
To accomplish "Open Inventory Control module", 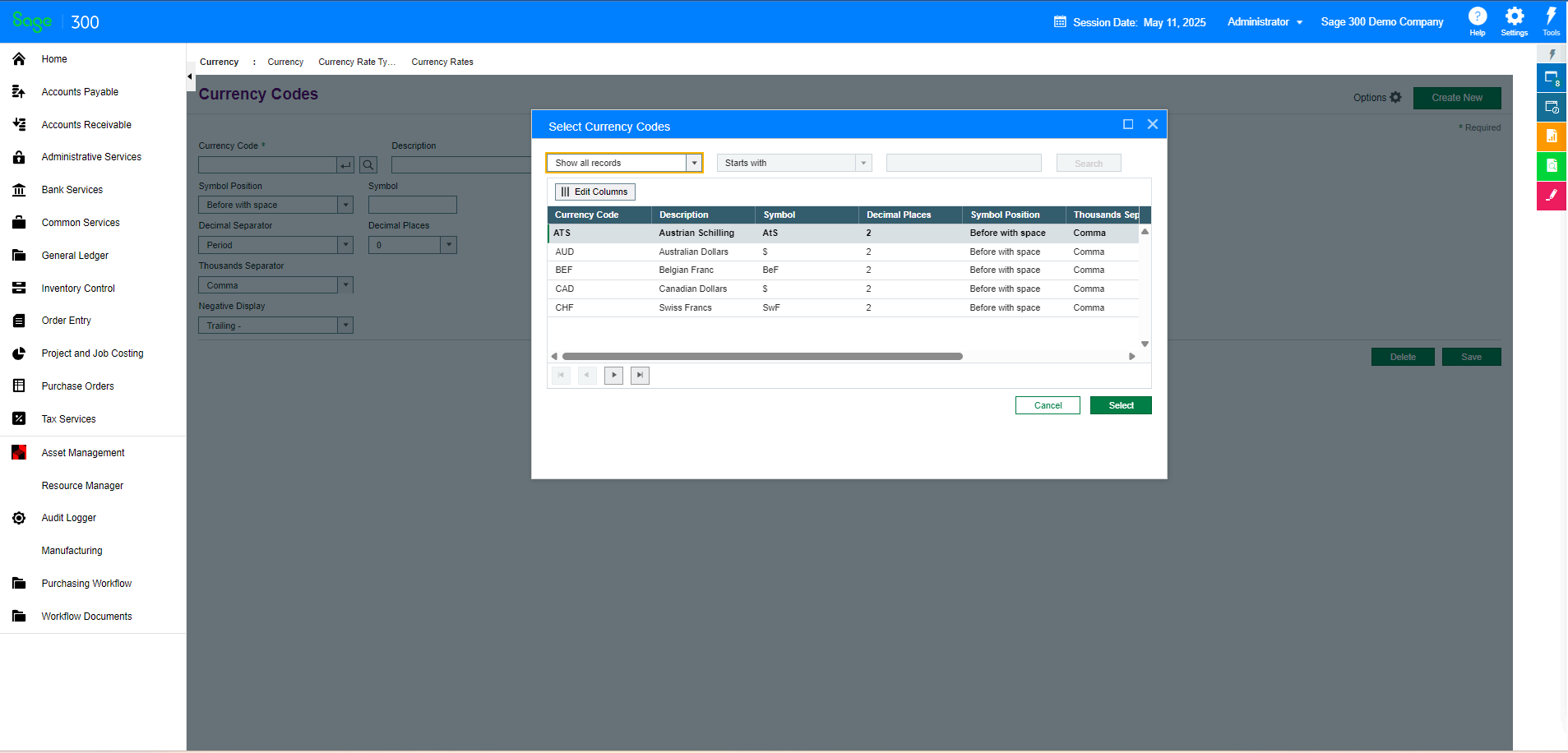I will pyautogui.click(x=78, y=289).
